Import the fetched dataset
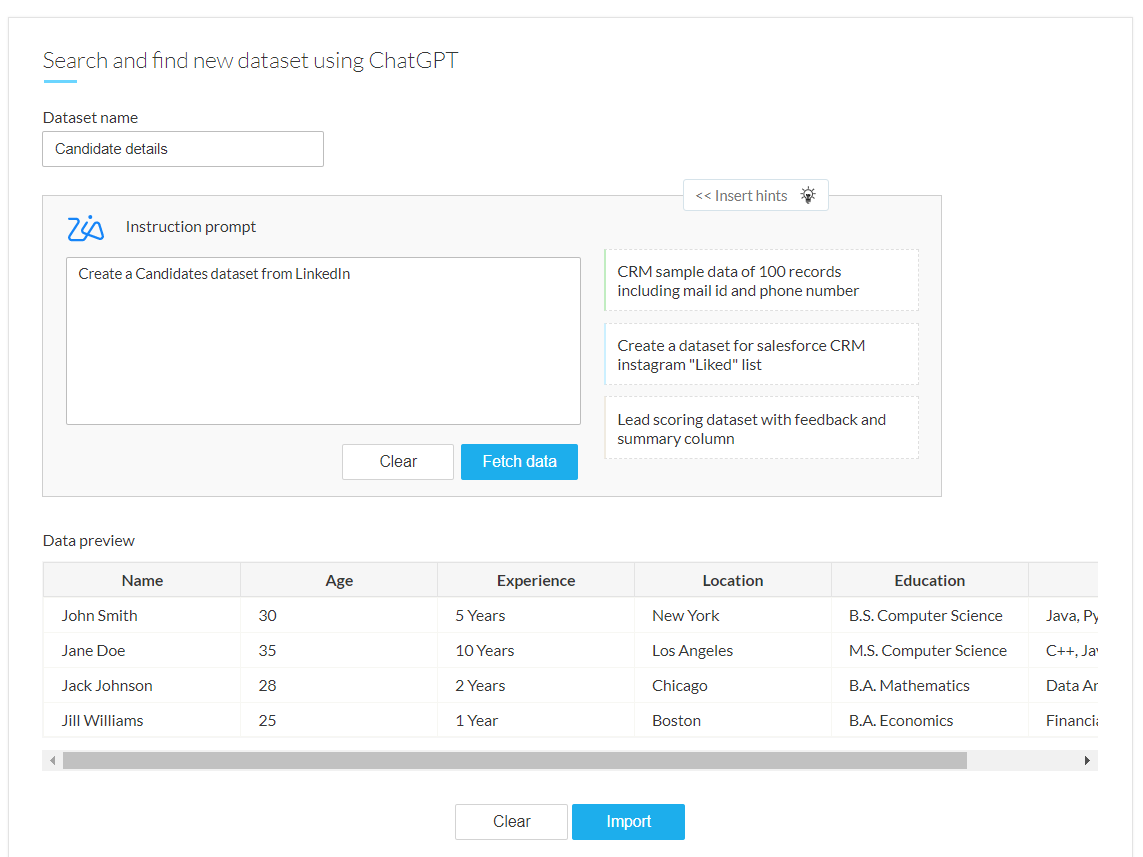The image size is (1143, 857). point(628,822)
